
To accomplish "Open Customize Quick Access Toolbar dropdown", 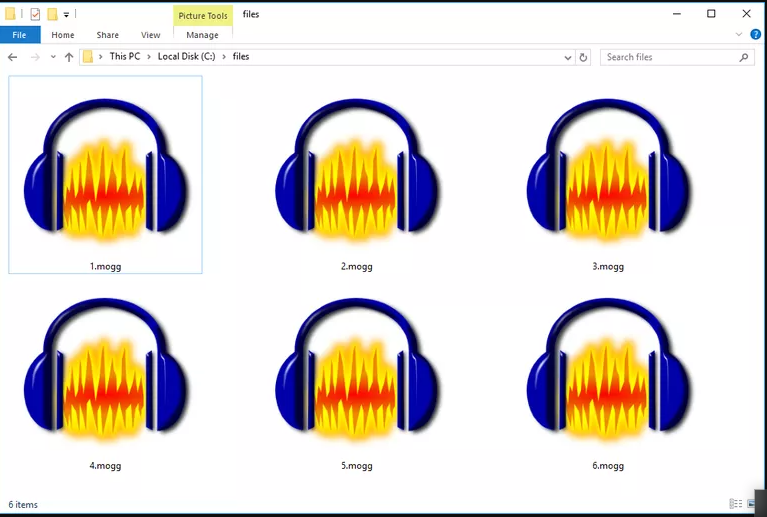I will pyautogui.click(x=66, y=15).
